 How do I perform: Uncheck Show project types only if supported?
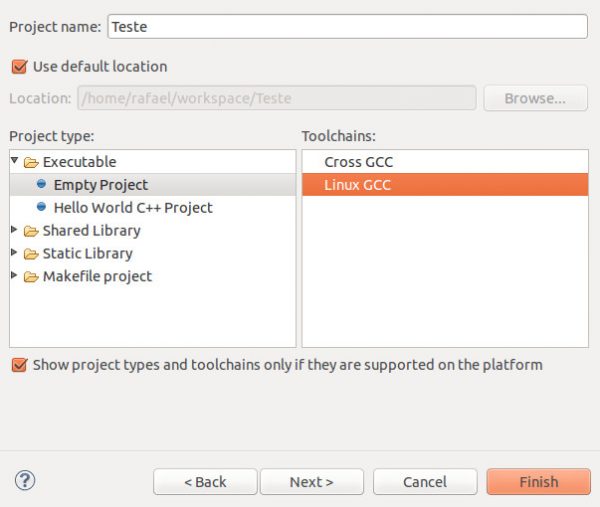(x=18, y=365)
